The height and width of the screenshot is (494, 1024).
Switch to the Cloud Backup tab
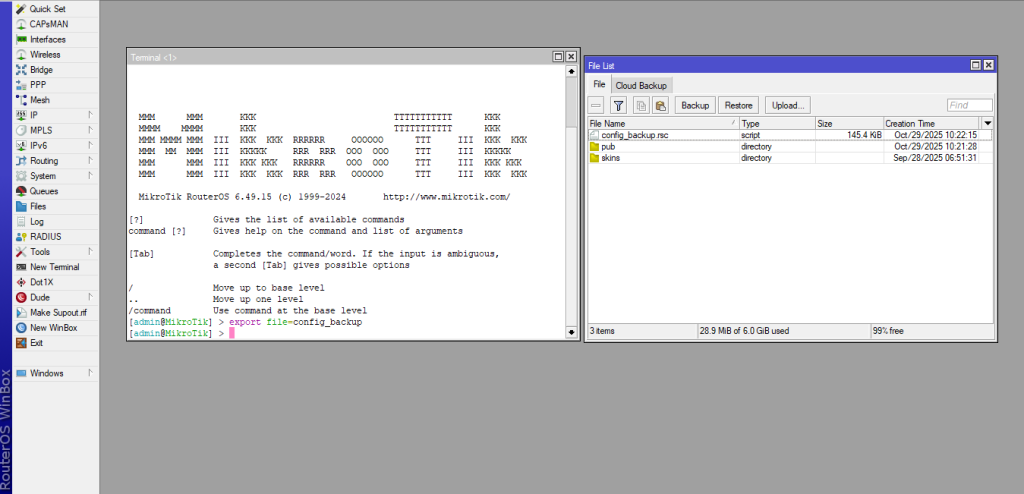(x=642, y=86)
